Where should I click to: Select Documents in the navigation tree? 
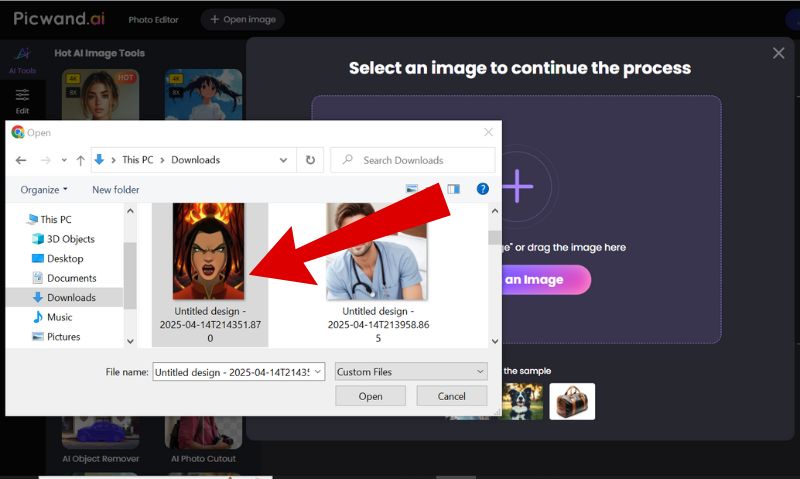coord(71,278)
